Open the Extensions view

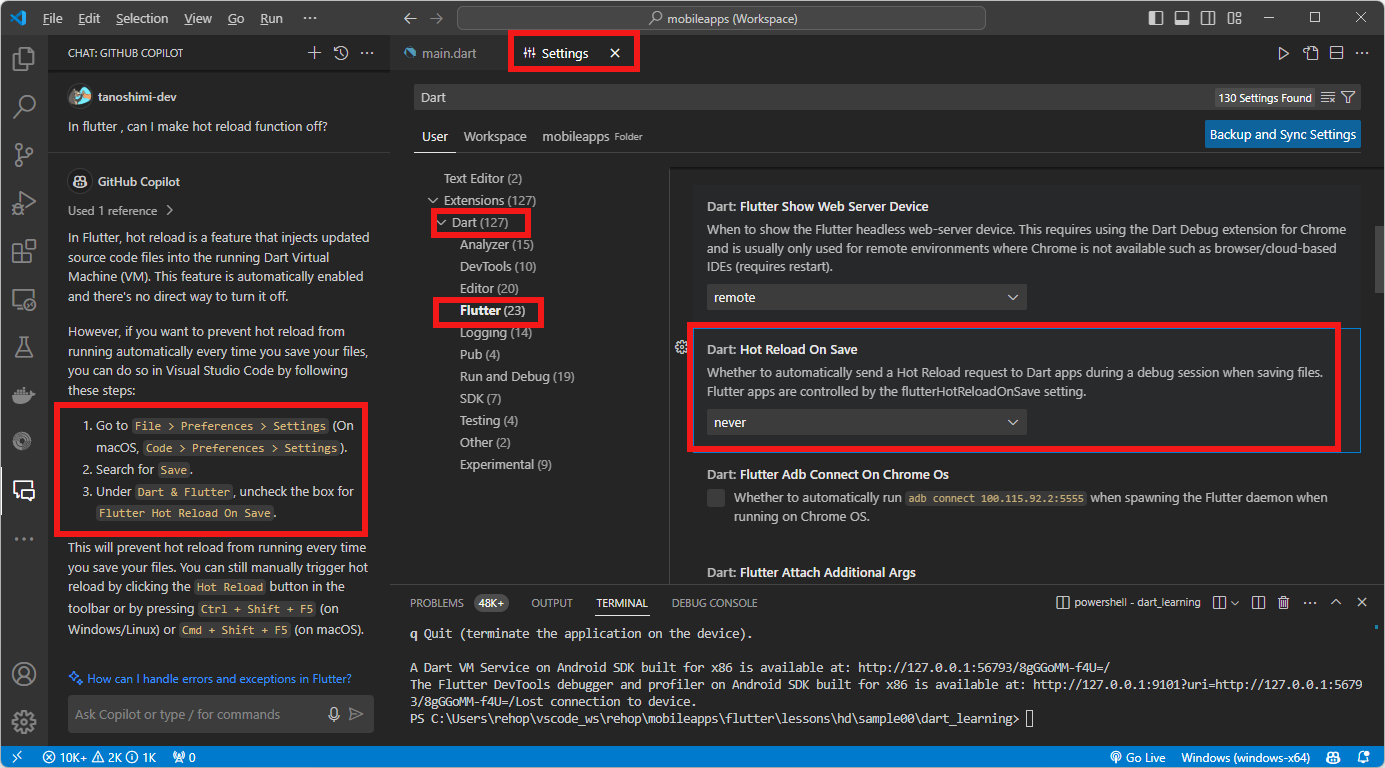point(24,252)
